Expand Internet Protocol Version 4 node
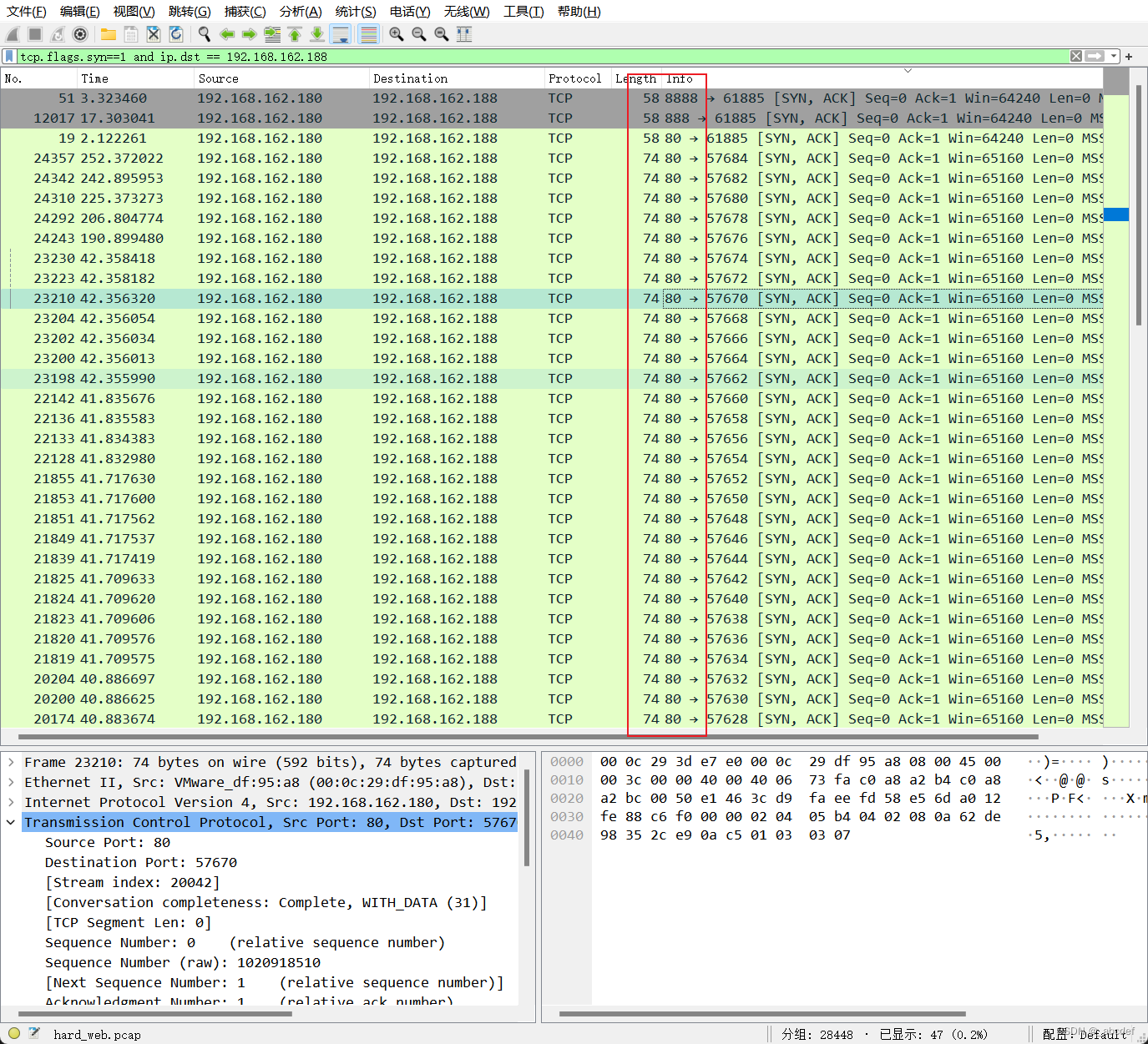This screenshot has width=1148, height=1044. 11,802
